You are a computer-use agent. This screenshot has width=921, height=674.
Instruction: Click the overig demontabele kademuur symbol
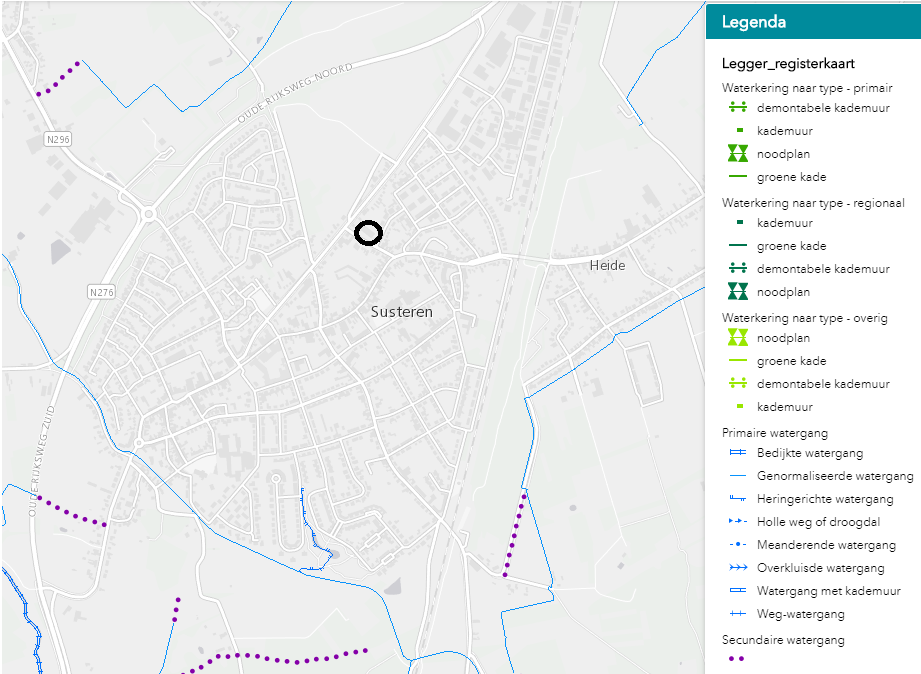(x=738, y=383)
